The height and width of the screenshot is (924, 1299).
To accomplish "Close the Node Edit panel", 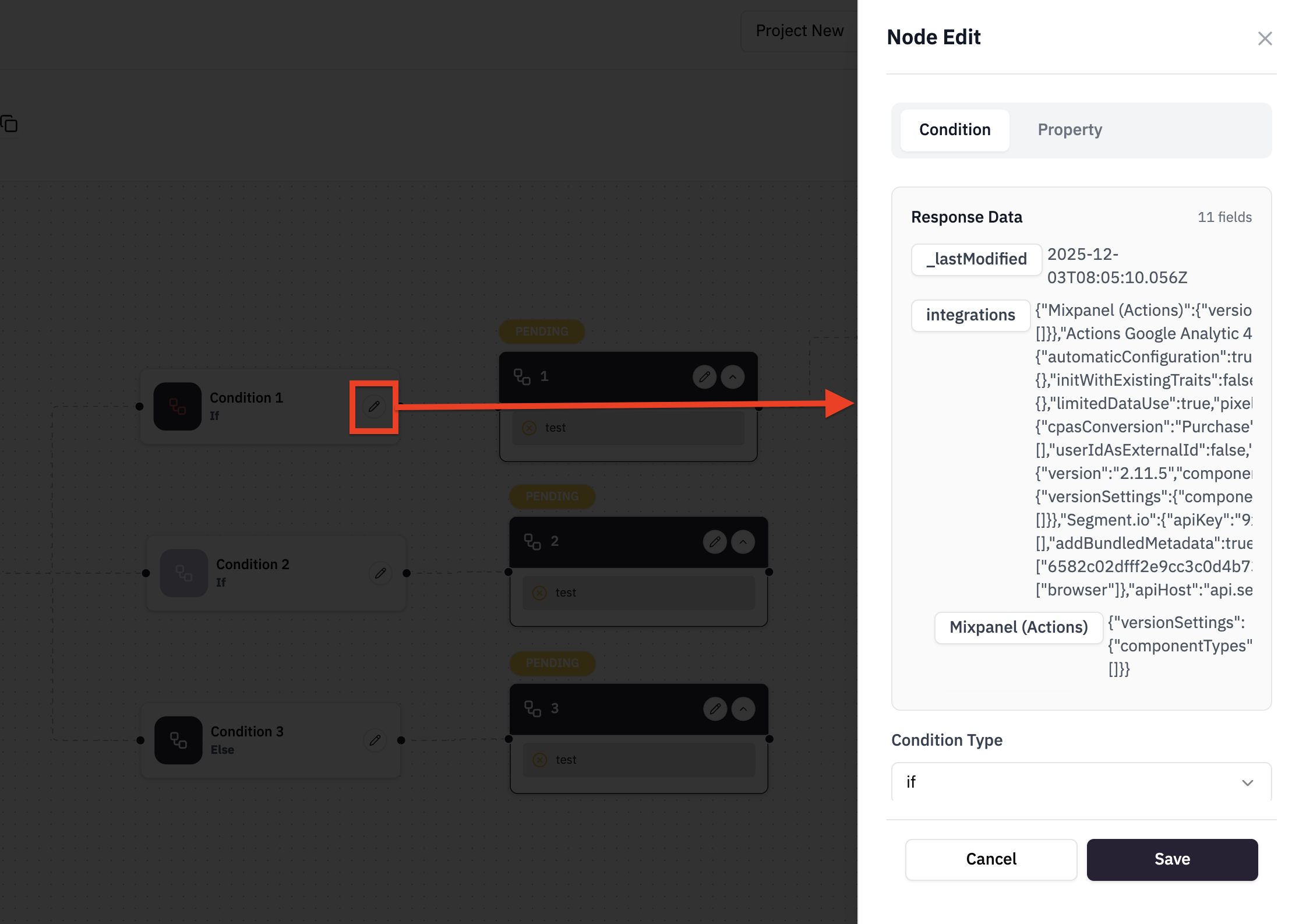I will tap(1265, 38).
